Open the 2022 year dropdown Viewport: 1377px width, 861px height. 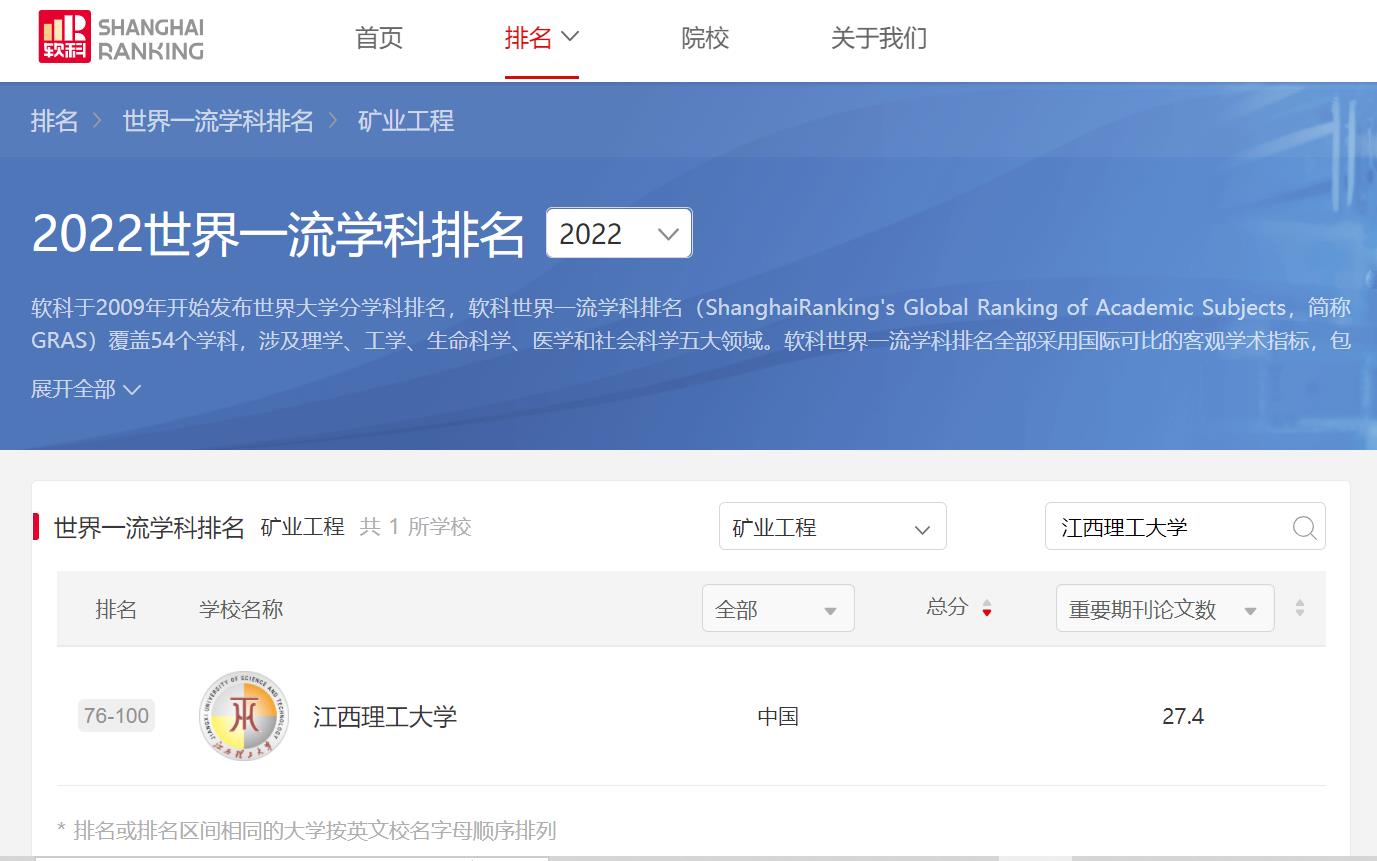[x=619, y=233]
